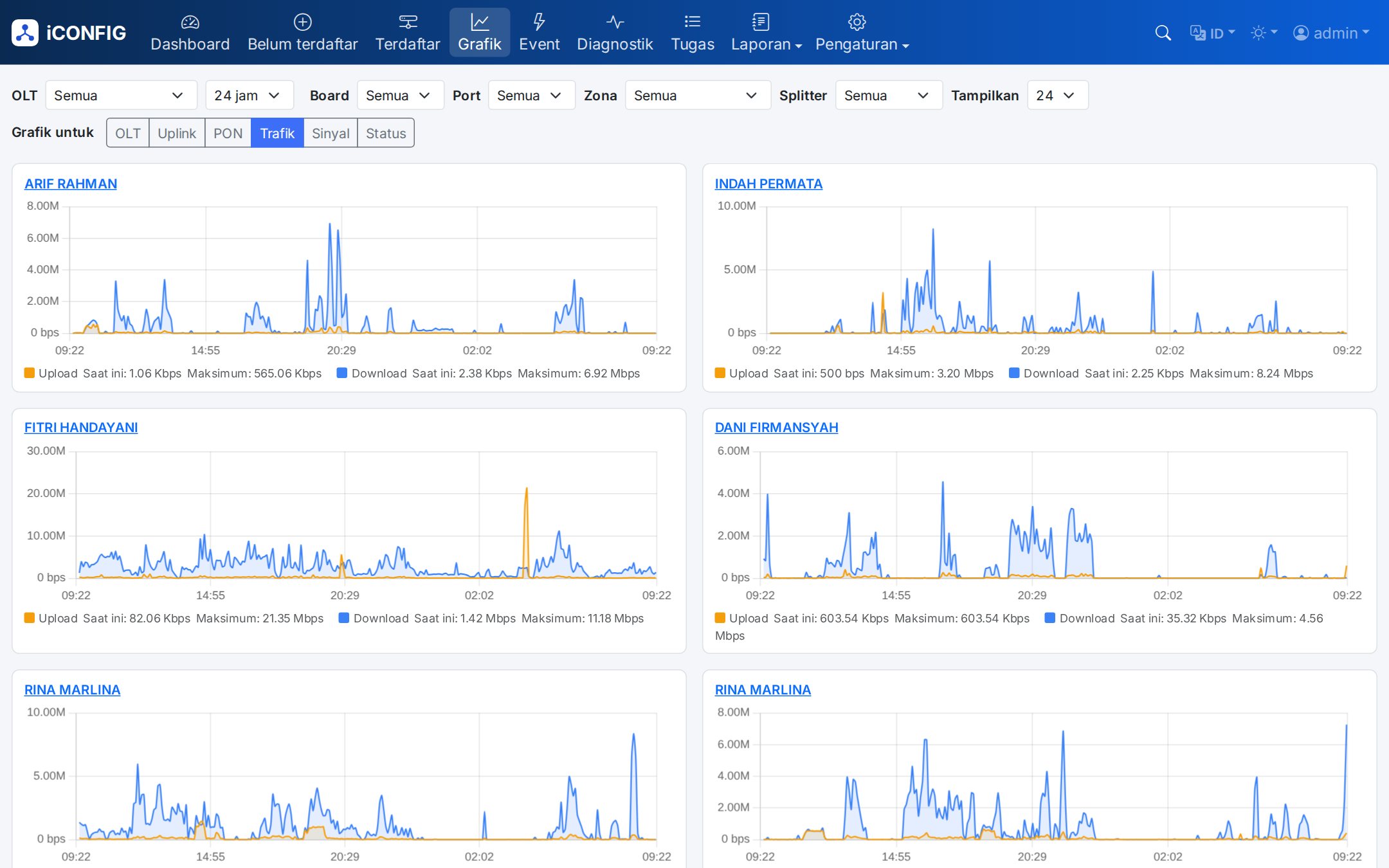Open Event lightning bolt icon

tap(539, 22)
